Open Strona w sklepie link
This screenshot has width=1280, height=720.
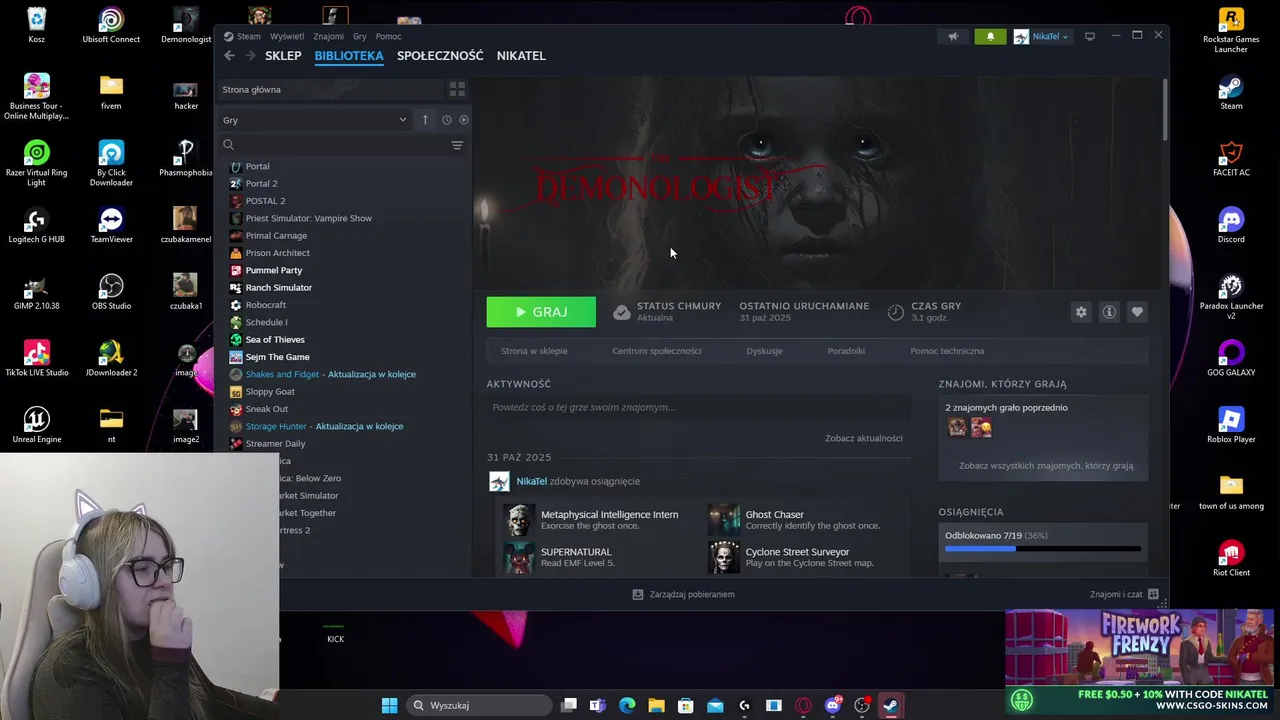click(x=534, y=351)
